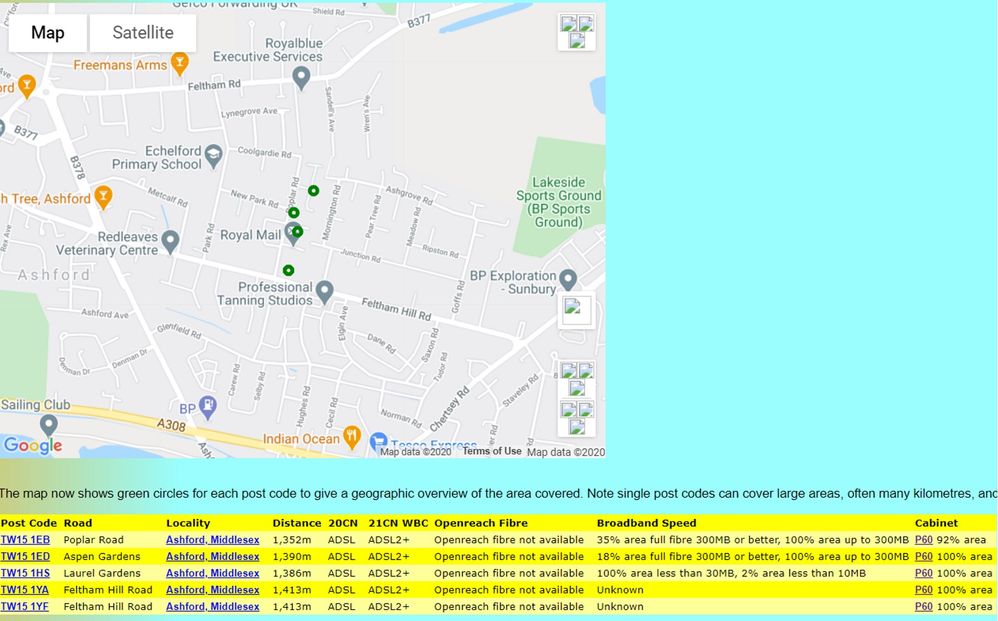Switch to Satellite map view
The image size is (998, 621).
[143, 33]
